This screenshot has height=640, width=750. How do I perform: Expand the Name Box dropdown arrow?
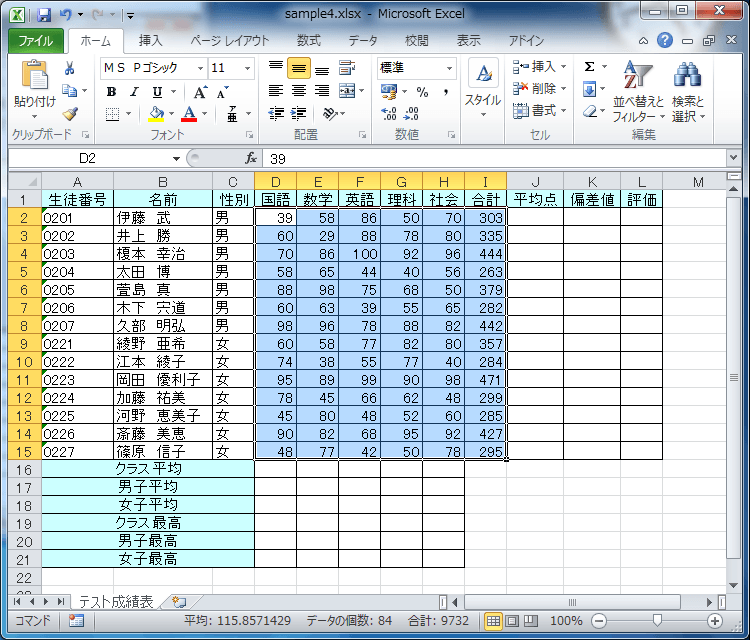tap(176, 158)
